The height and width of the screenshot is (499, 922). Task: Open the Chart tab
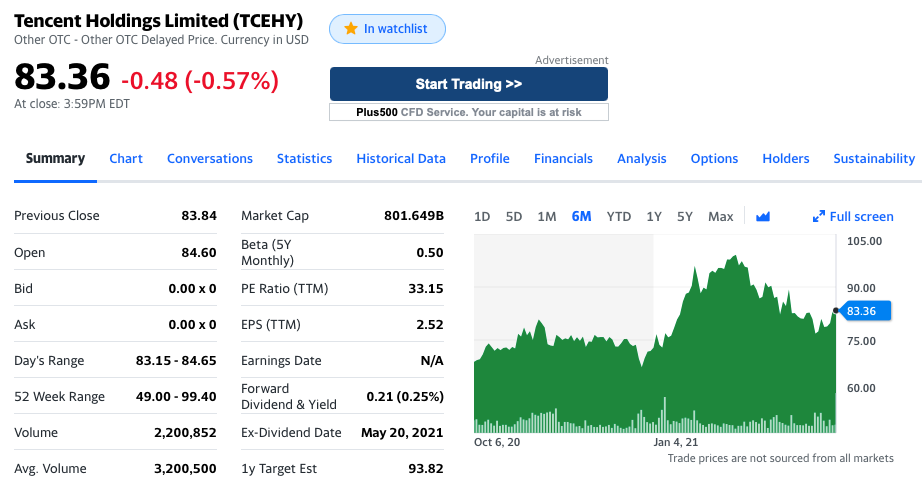point(126,159)
